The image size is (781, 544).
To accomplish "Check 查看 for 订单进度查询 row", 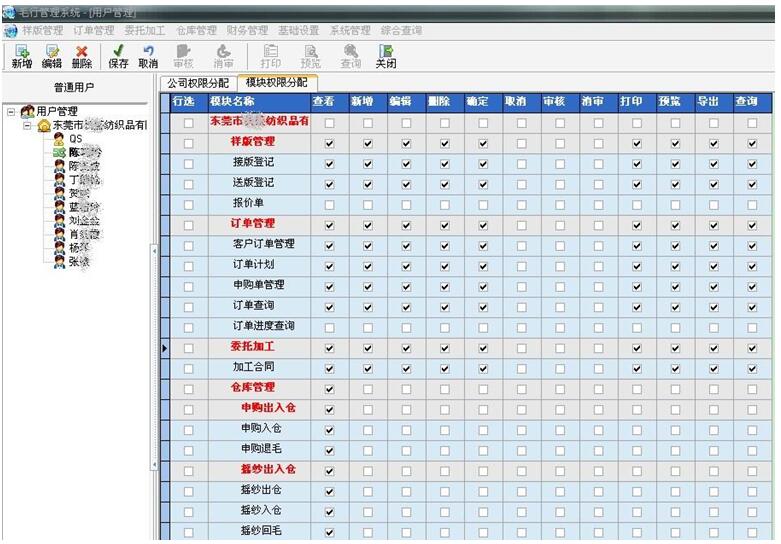I will pyautogui.click(x=329, y=328).
